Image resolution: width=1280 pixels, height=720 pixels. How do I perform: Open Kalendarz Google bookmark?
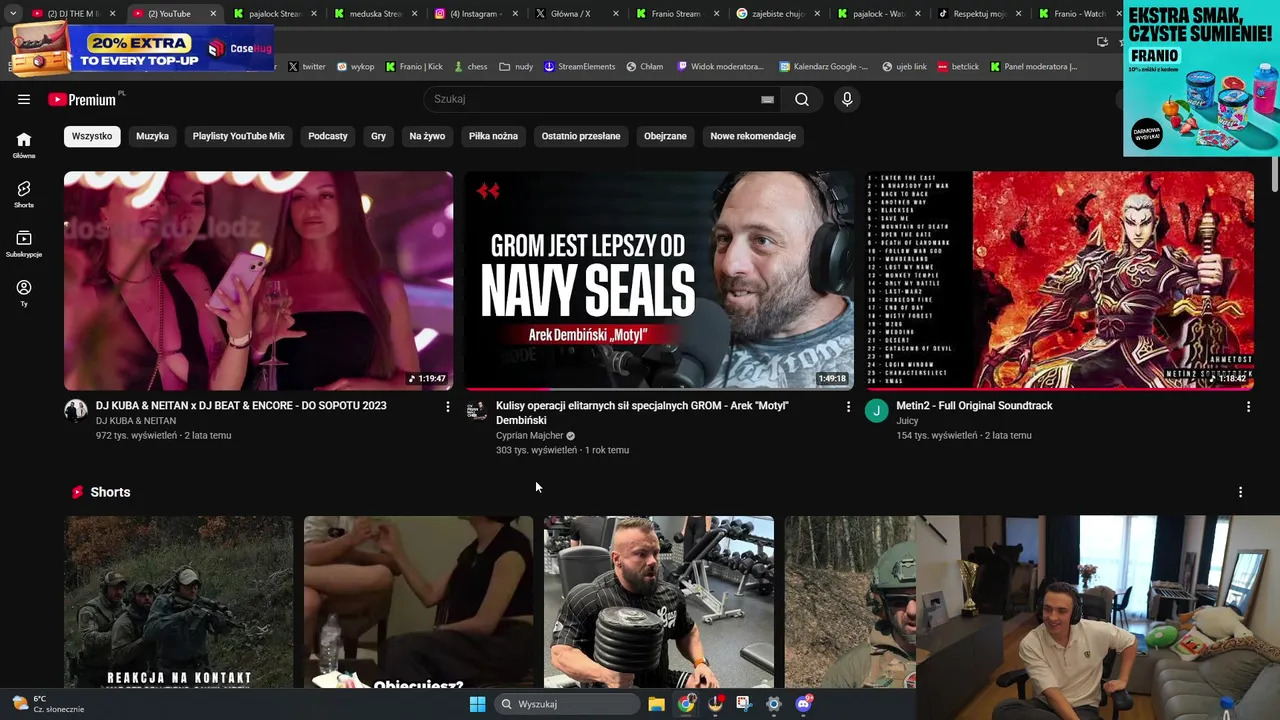825,66
